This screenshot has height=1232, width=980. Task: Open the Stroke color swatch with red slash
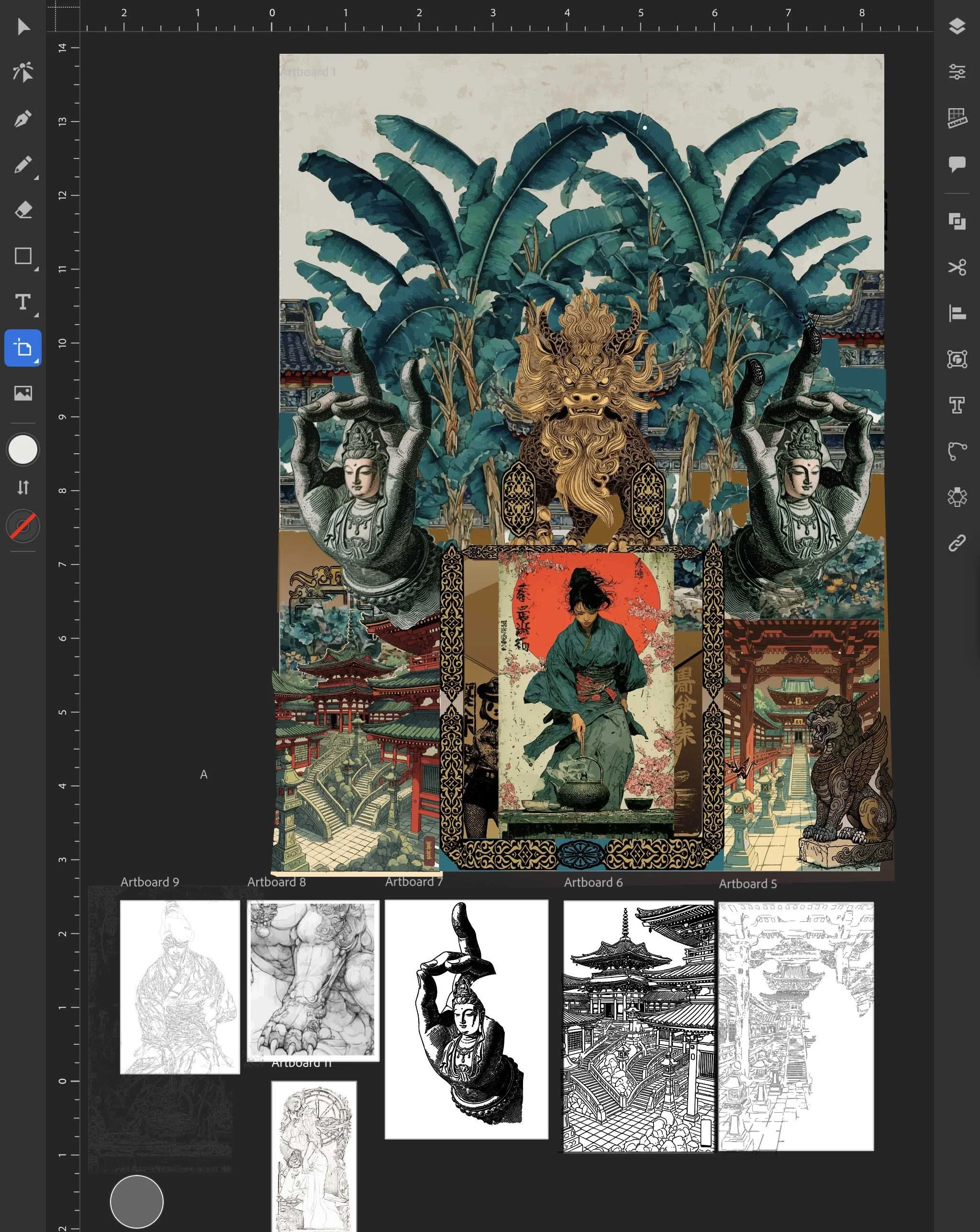coord(23,526)
